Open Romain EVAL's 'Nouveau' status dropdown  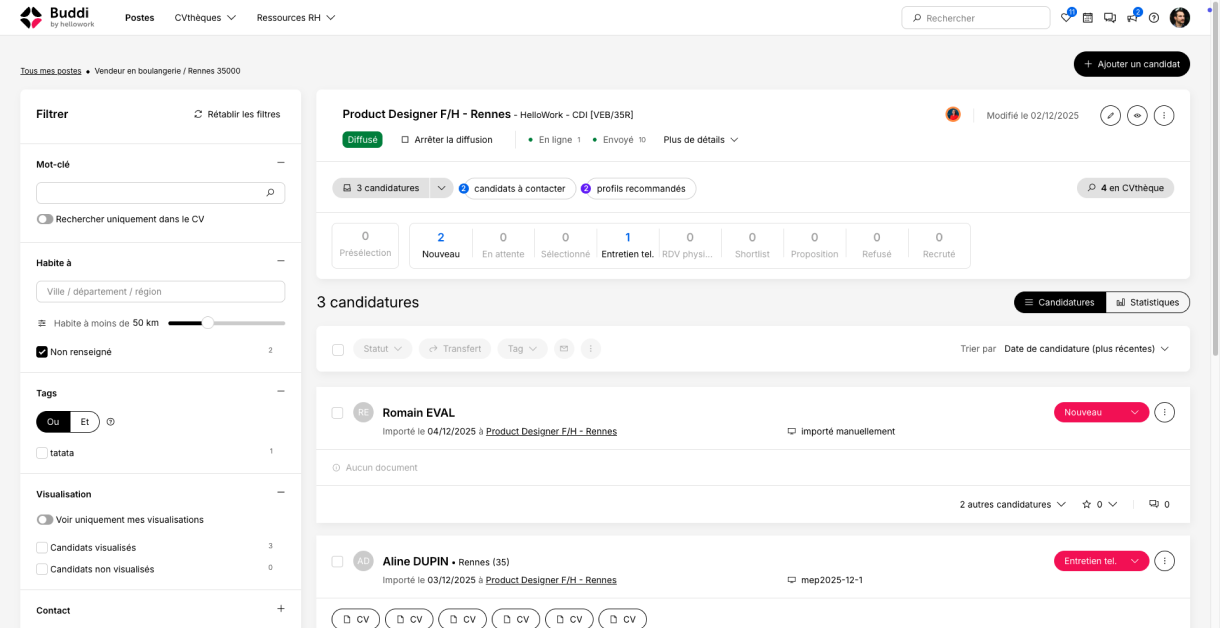click(1101, 412)
